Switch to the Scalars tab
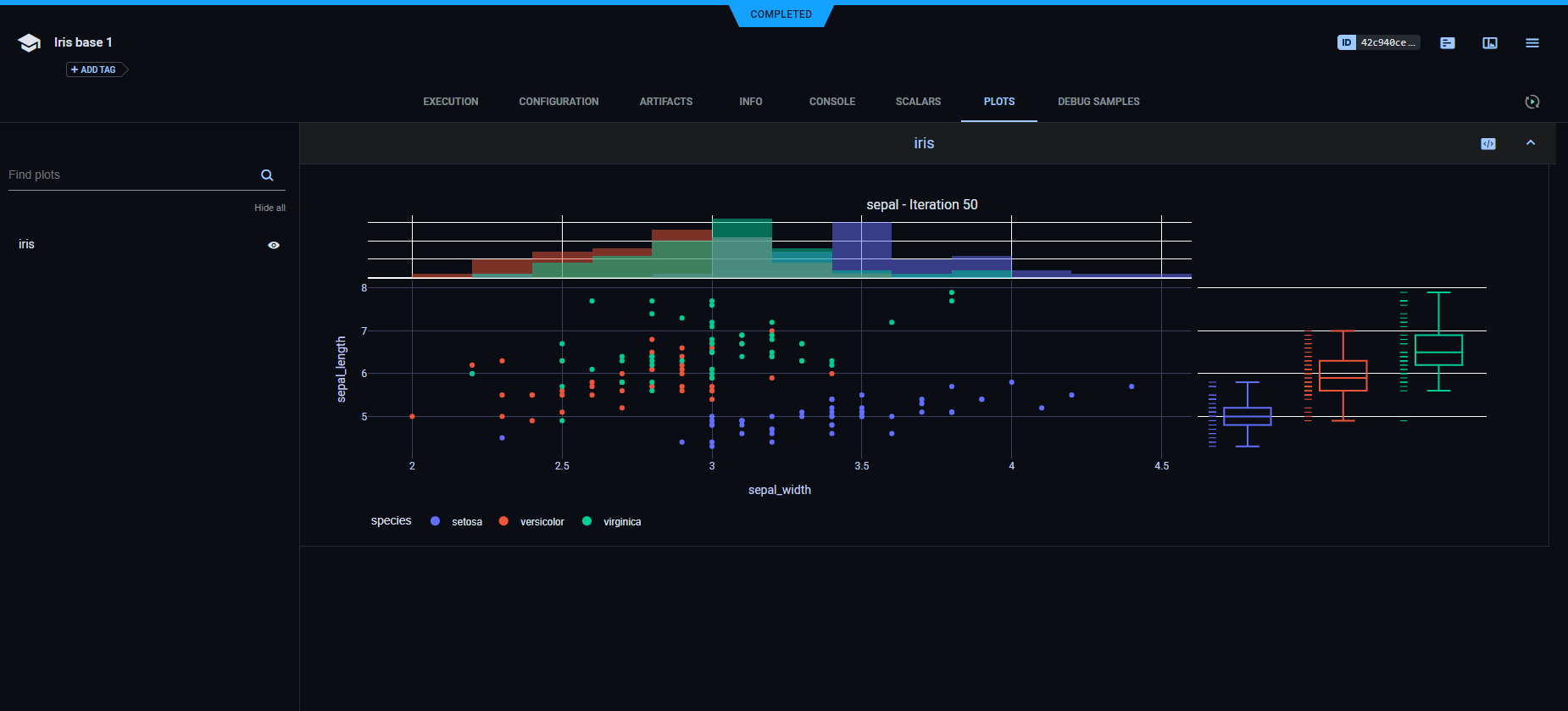 tap(918, 102)
